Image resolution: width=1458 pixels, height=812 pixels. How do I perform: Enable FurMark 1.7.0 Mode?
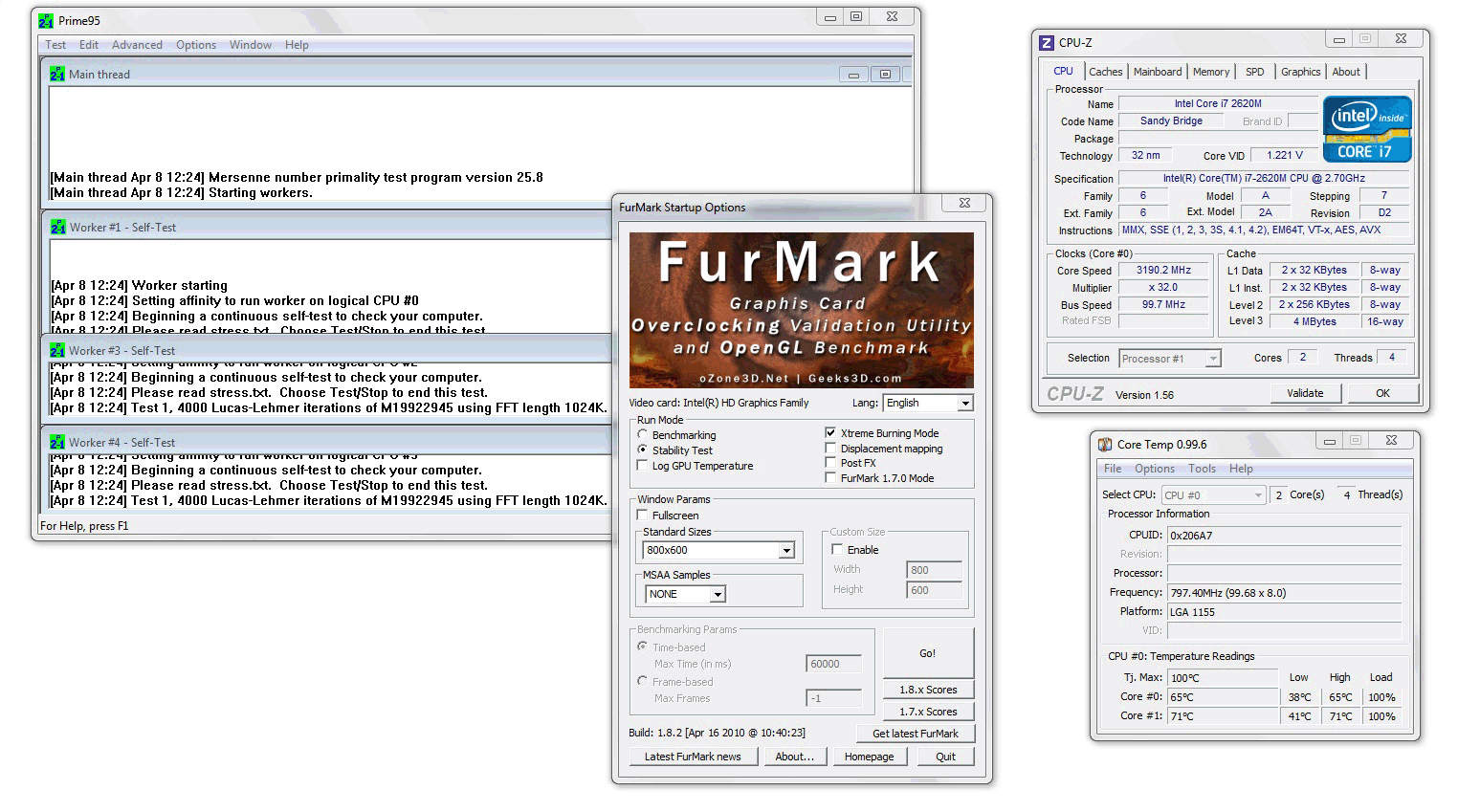tap(830, 477)
